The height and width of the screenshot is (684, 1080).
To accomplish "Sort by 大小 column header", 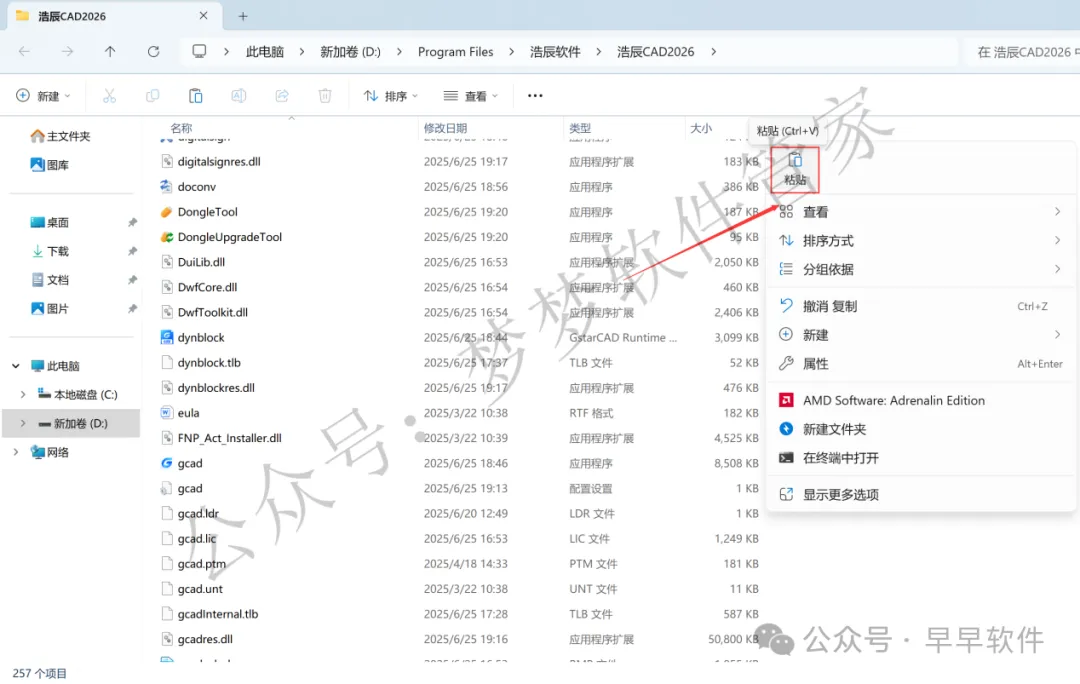I will point(700,128).
